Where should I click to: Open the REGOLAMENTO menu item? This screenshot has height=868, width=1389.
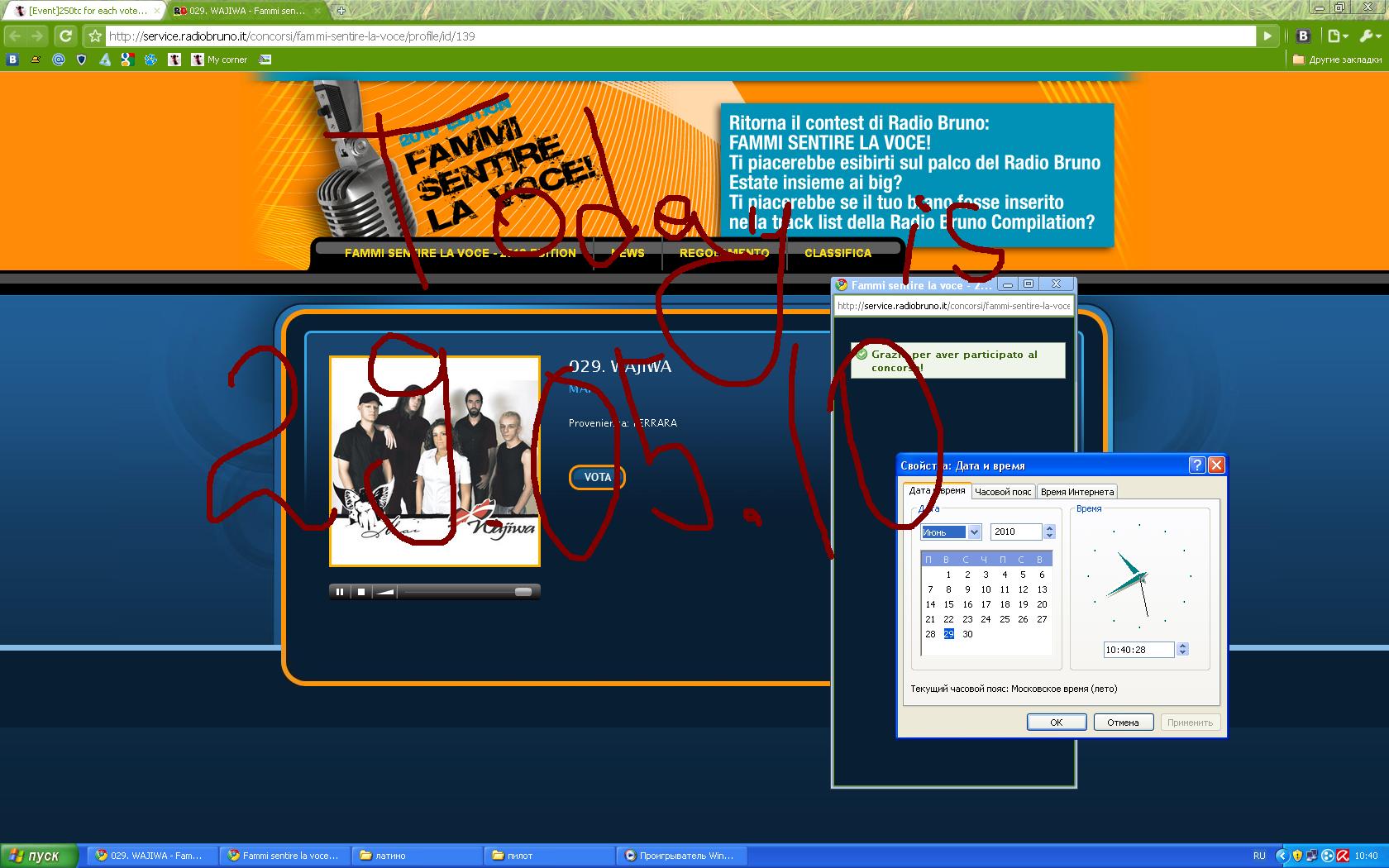[724, 253]
